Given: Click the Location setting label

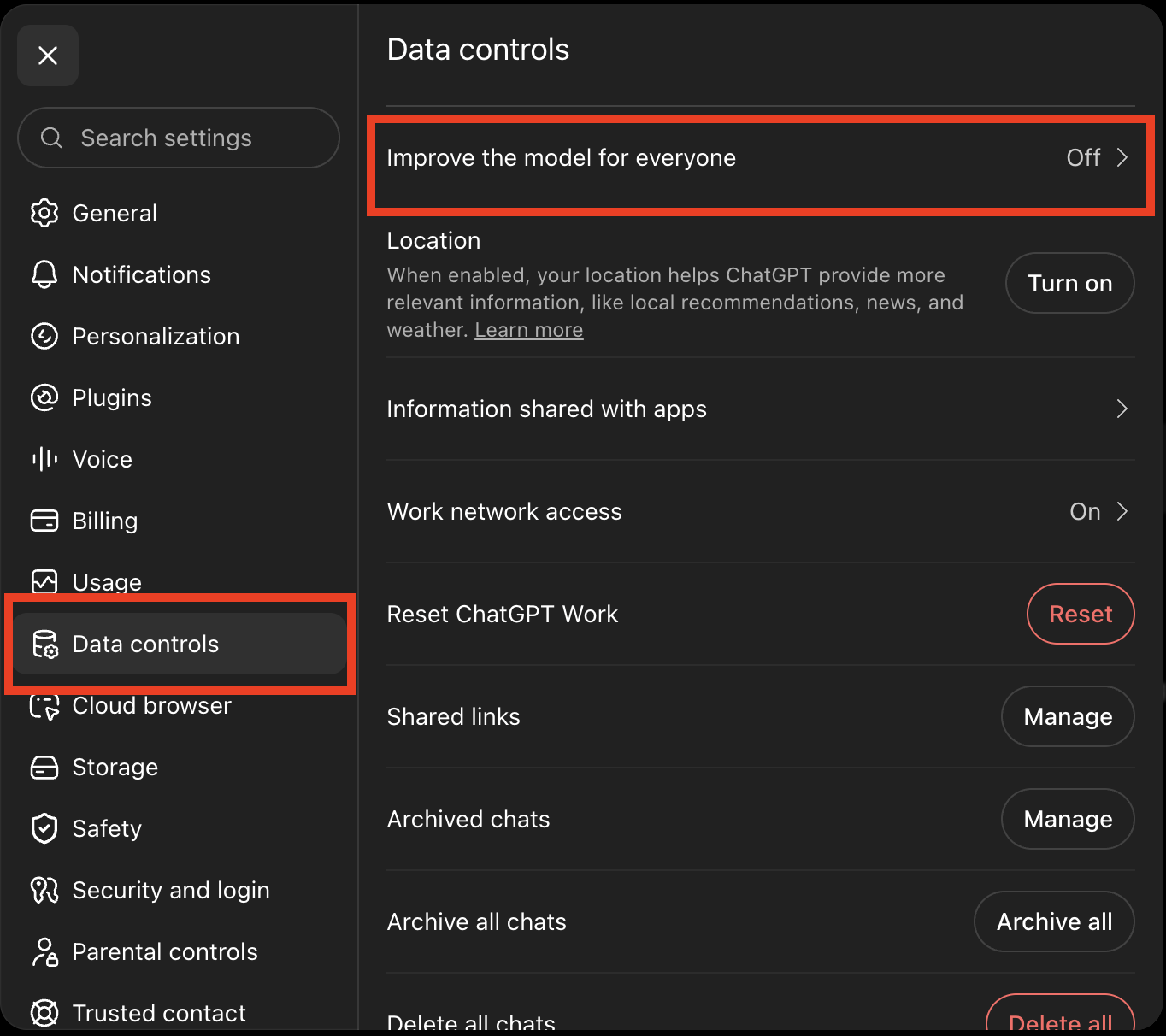Looking at the screenshot, I should (x=433, y=241).
